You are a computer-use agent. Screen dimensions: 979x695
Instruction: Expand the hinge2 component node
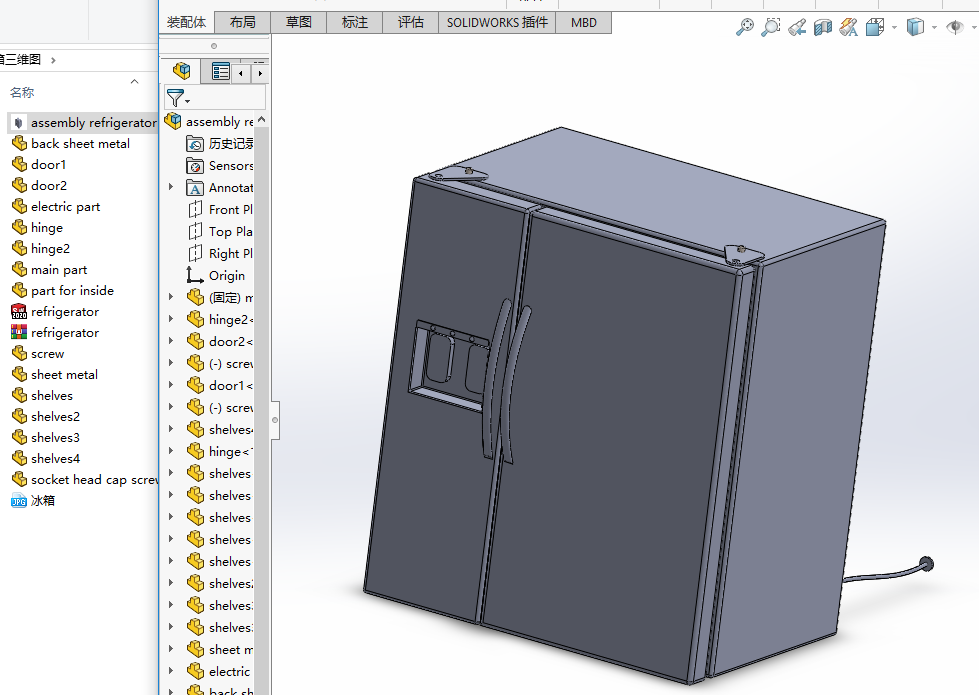[171, 320]
